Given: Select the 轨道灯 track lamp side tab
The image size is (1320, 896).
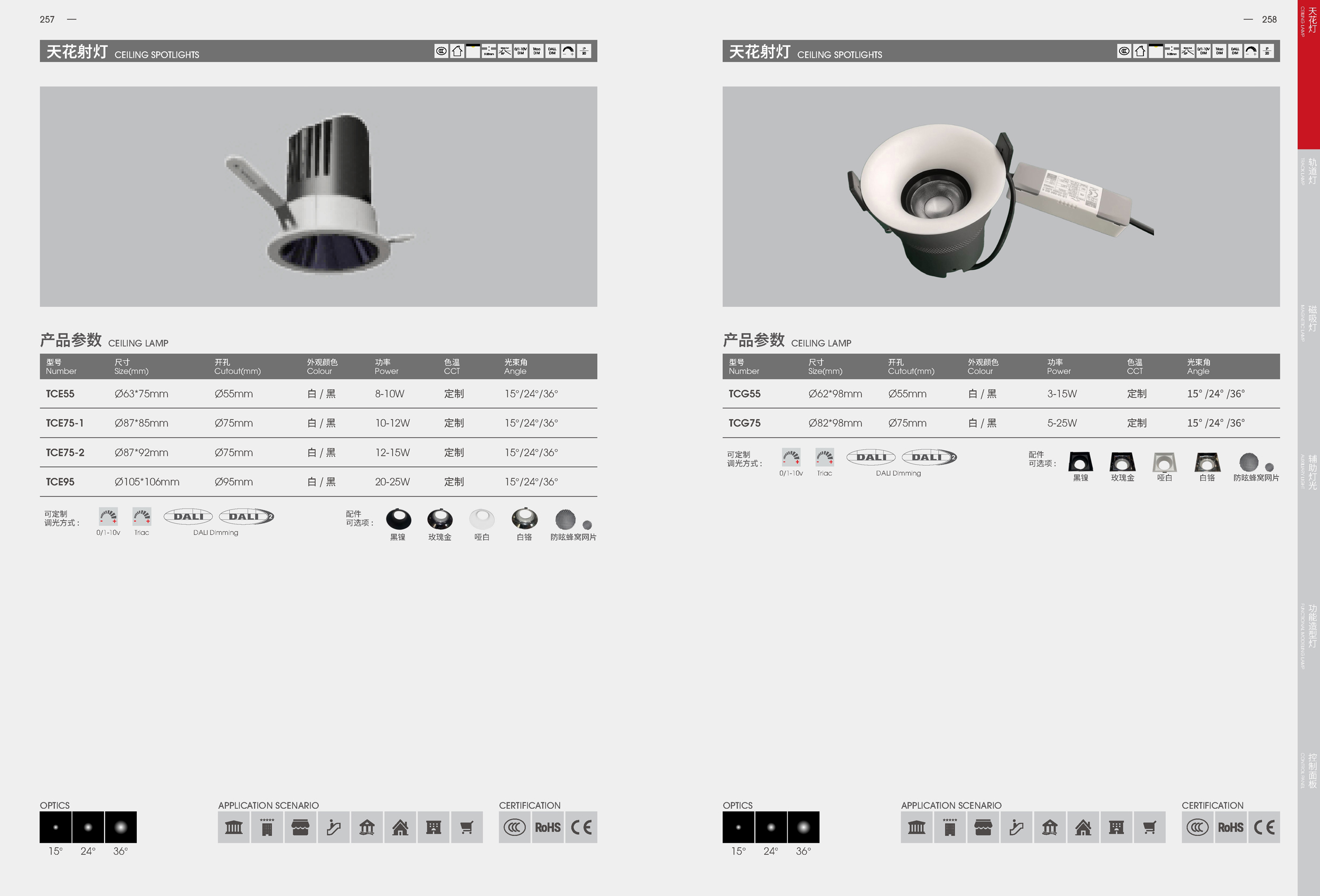Looking at the screenshot, I should pyautogui.click(x=1309, y=171).
